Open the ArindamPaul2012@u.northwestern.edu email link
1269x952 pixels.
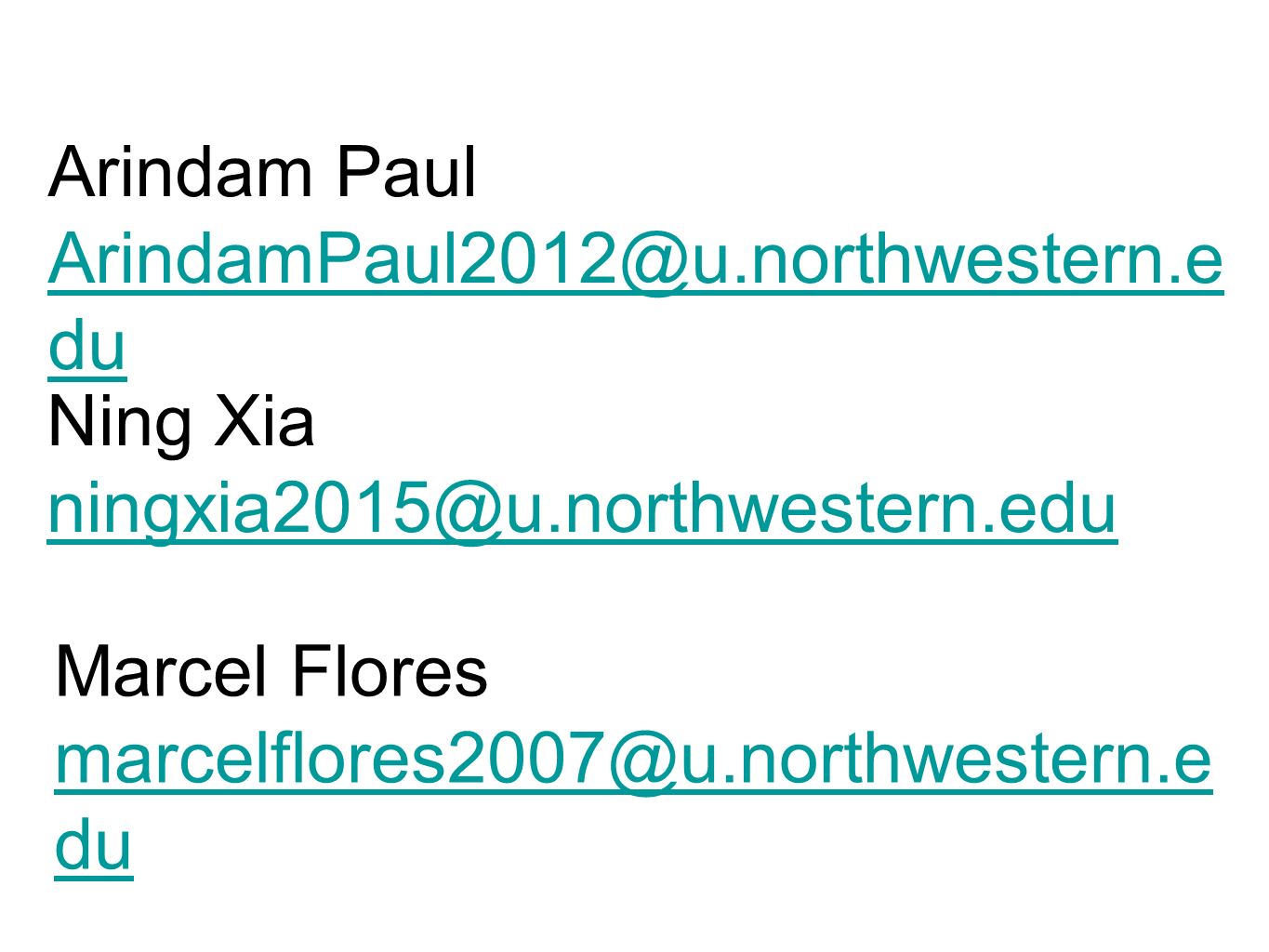point(635,259)
